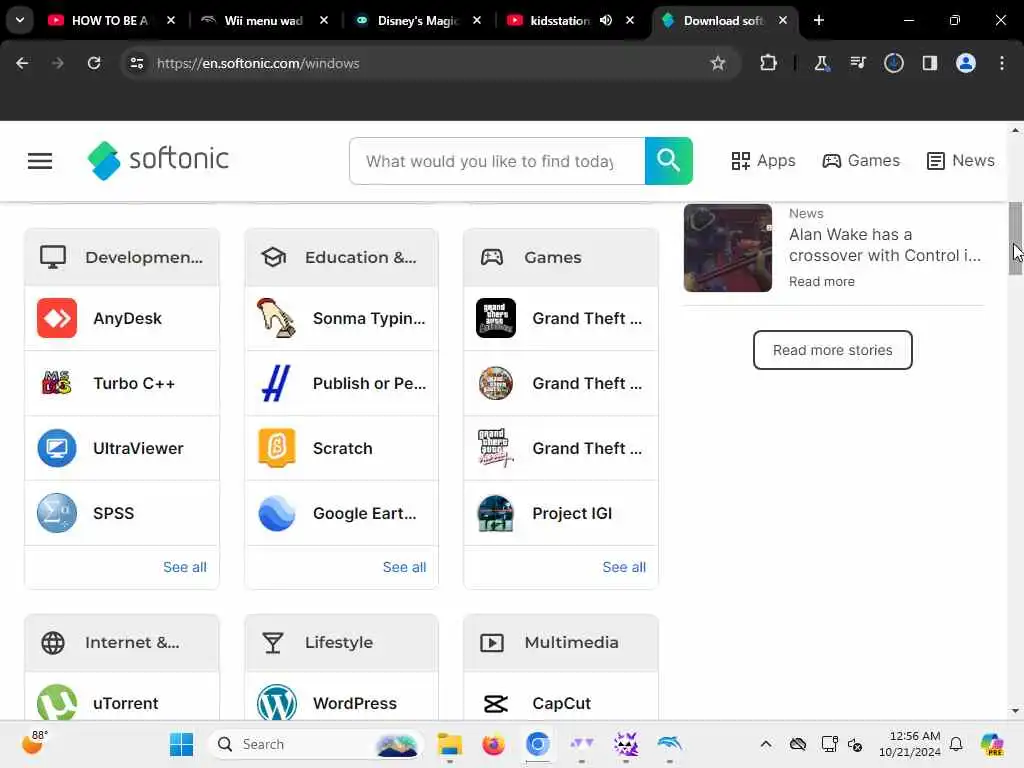Open the media control icon in toolbar
The image size is (1024, 768).
coord(858,63)
